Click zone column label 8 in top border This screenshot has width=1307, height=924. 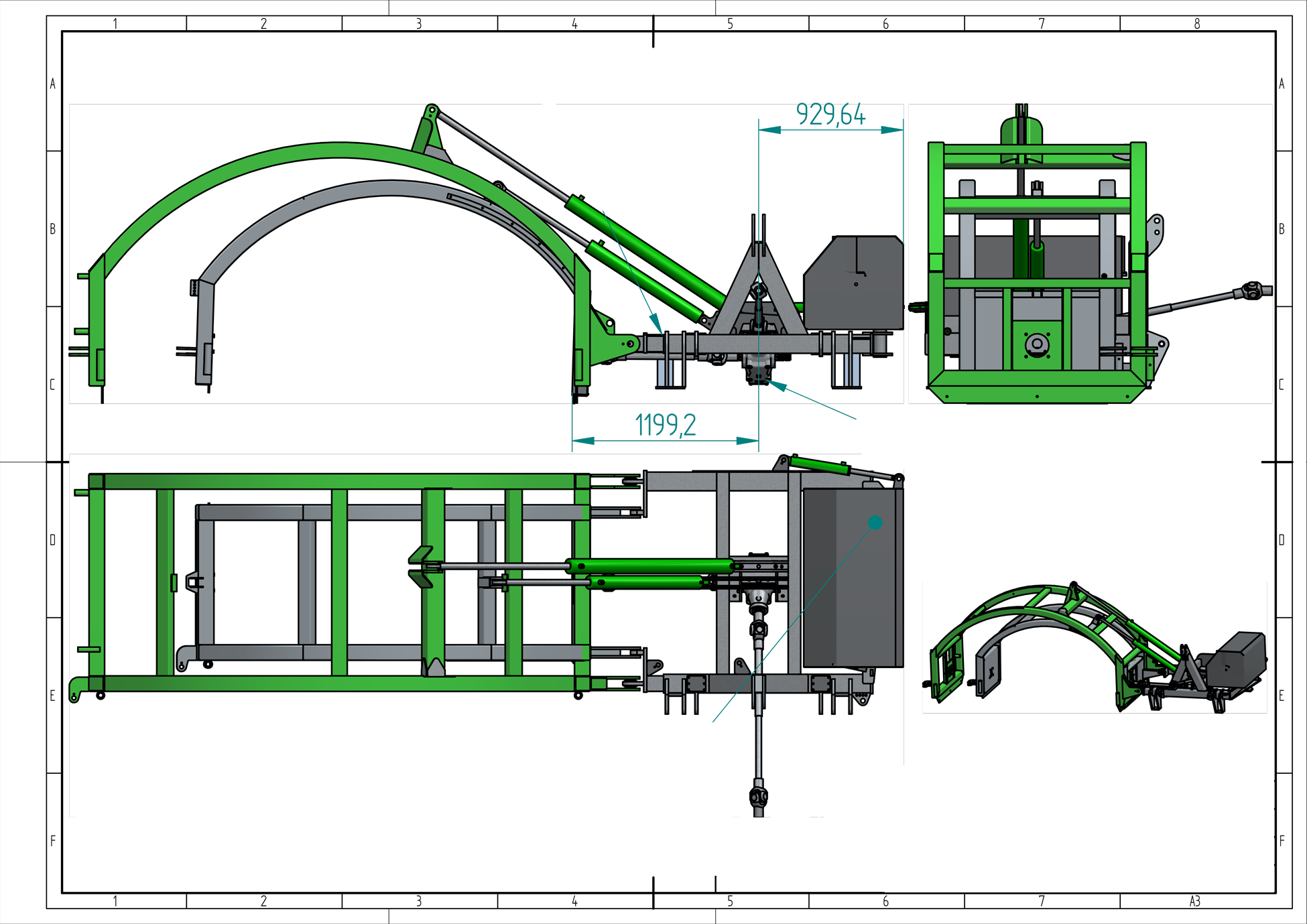click(1197, 23)
